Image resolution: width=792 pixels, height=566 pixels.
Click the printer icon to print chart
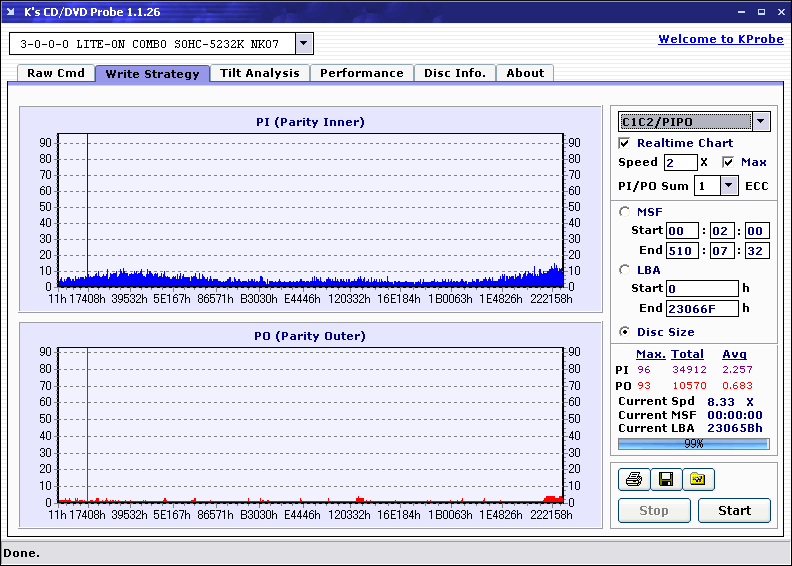click(x=633, y=480)
